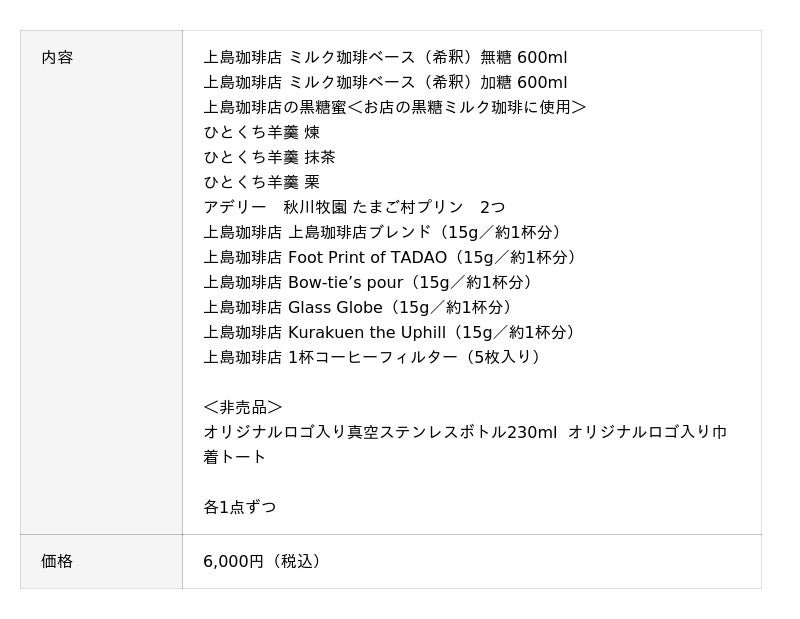Click the 6,000円（税込）price text
Image resolution: width=800 pixels, height=619 pixels.
(264, 562)
